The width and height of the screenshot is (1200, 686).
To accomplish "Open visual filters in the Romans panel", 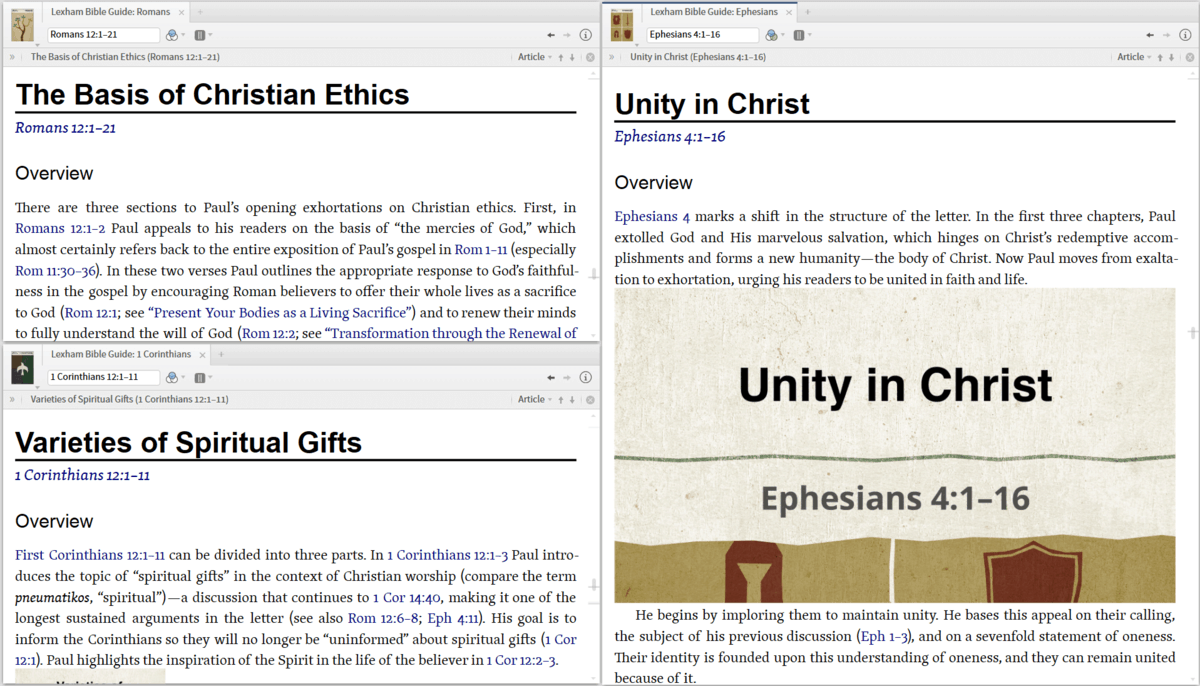I will [x=171, y=35].
